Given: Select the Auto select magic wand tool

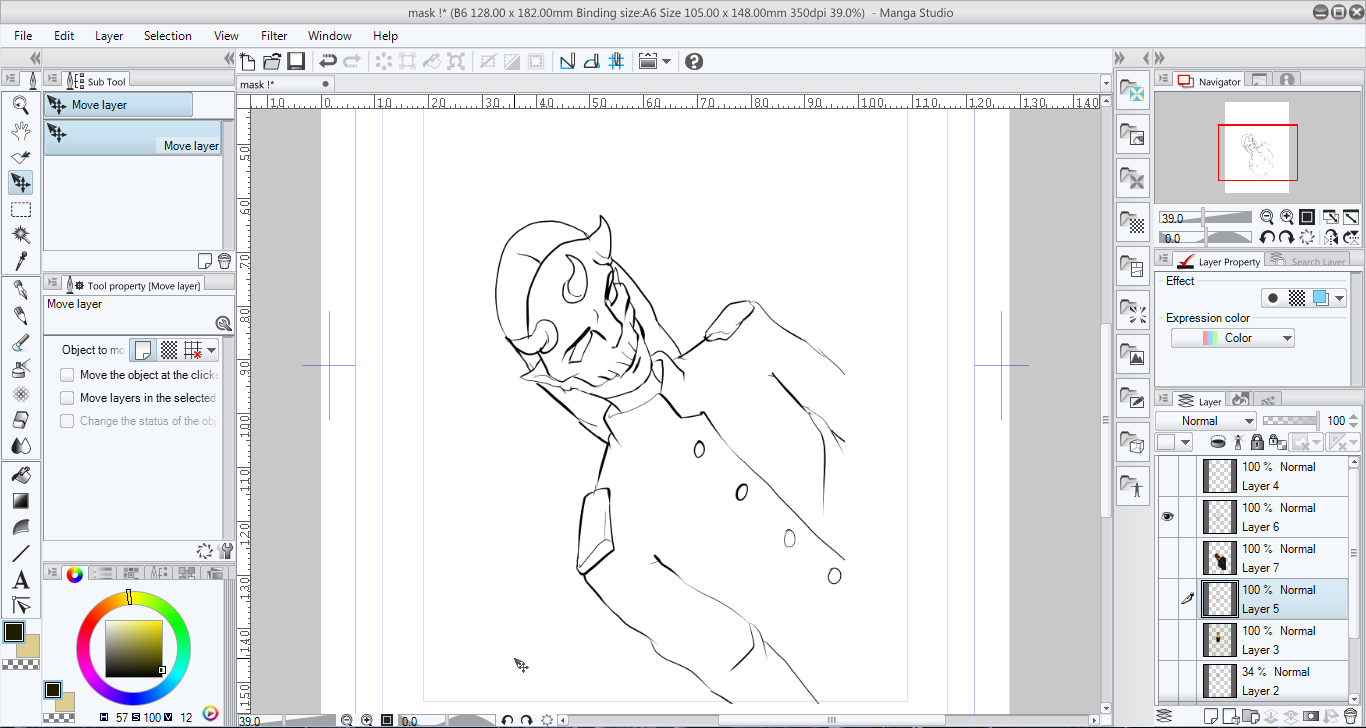Looking at the screenshot, I should (x=20, y=235).
